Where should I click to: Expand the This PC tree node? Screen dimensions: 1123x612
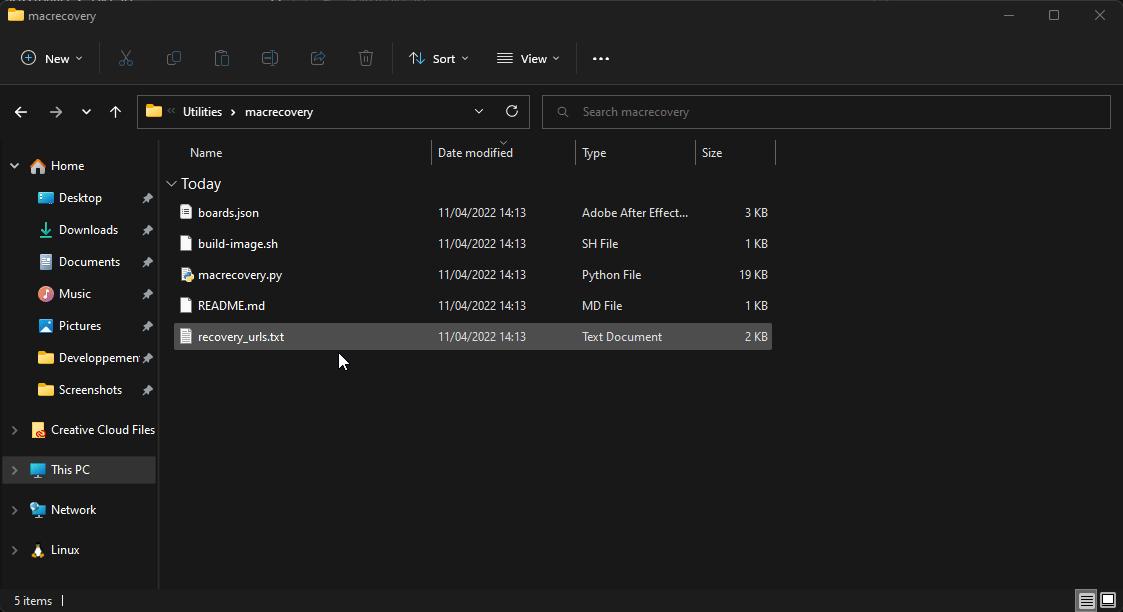(14, 470)
